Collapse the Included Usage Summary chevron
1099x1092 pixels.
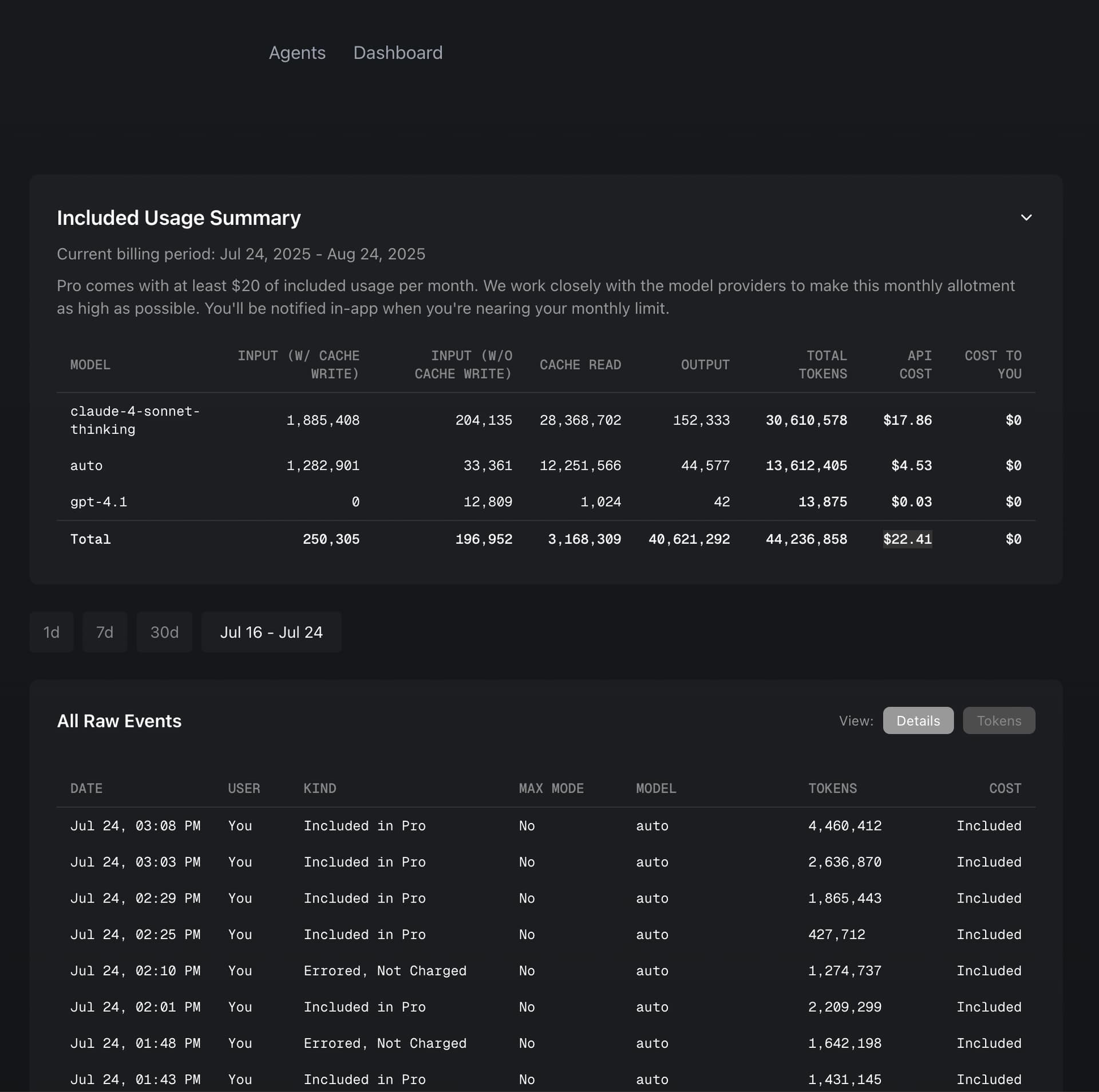pyautogui.click(x=1026, y=217)
